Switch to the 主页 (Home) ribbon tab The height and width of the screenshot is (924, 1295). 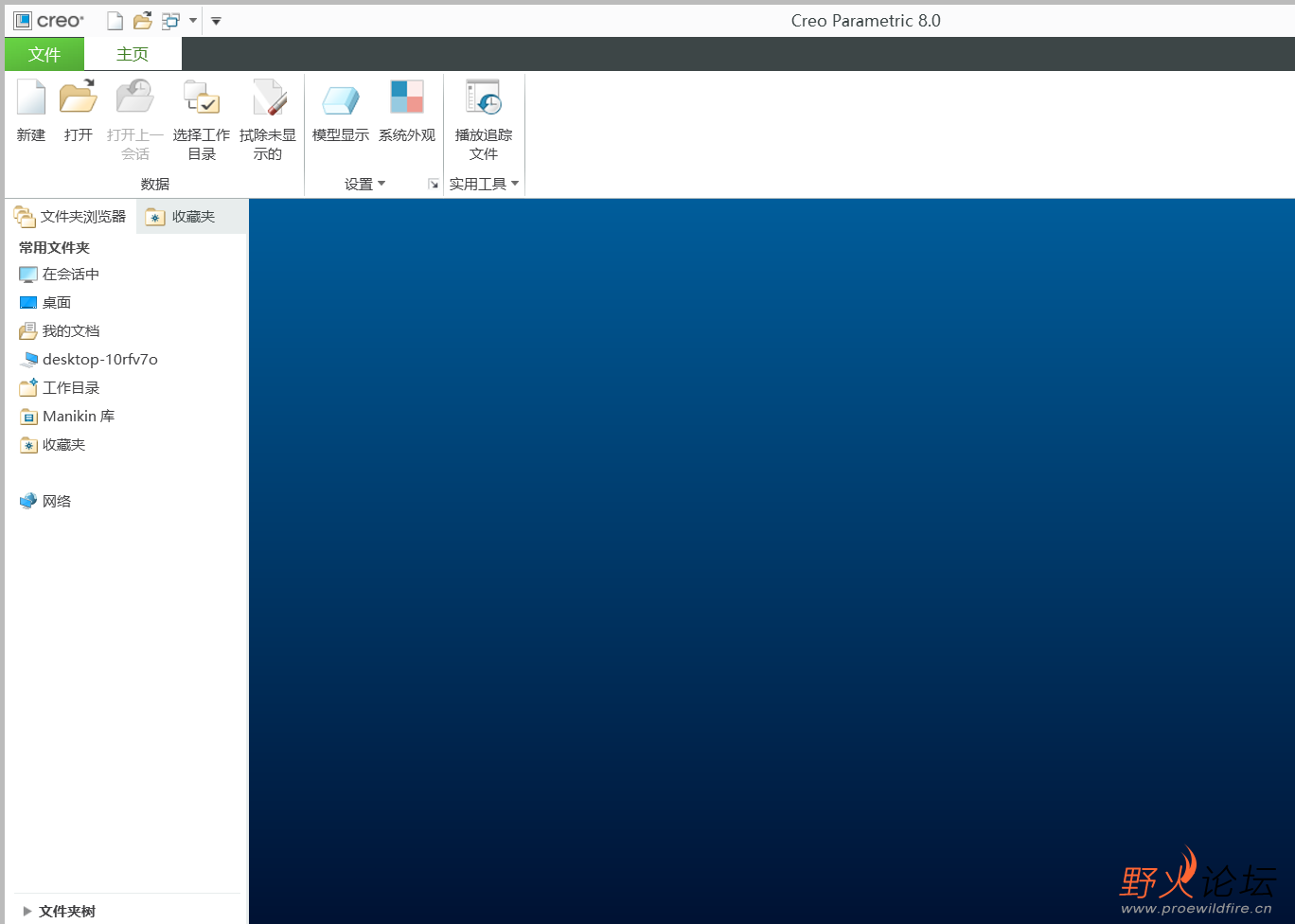pos(133,54)
